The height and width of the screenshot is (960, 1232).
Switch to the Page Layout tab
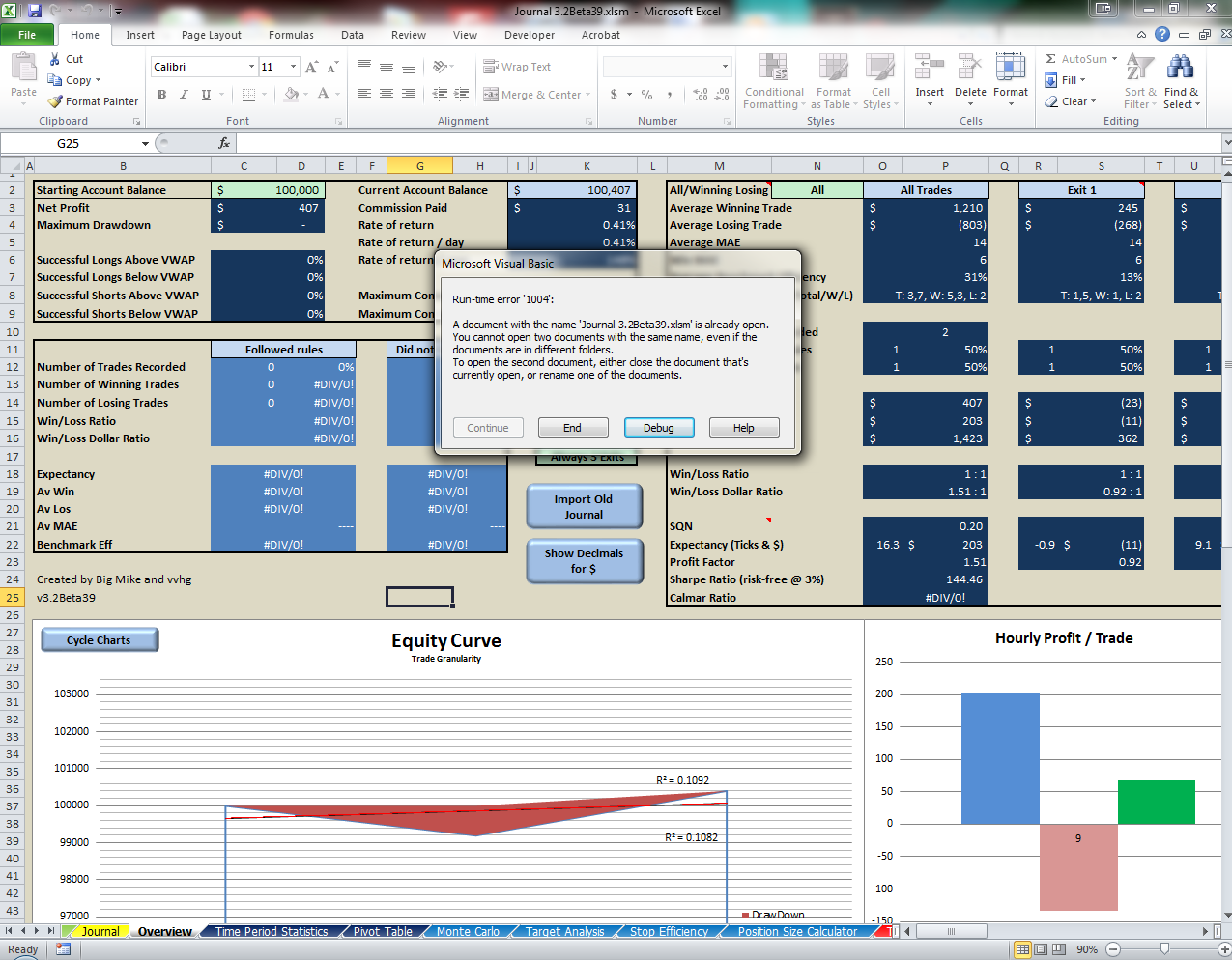tap(212, 35)
